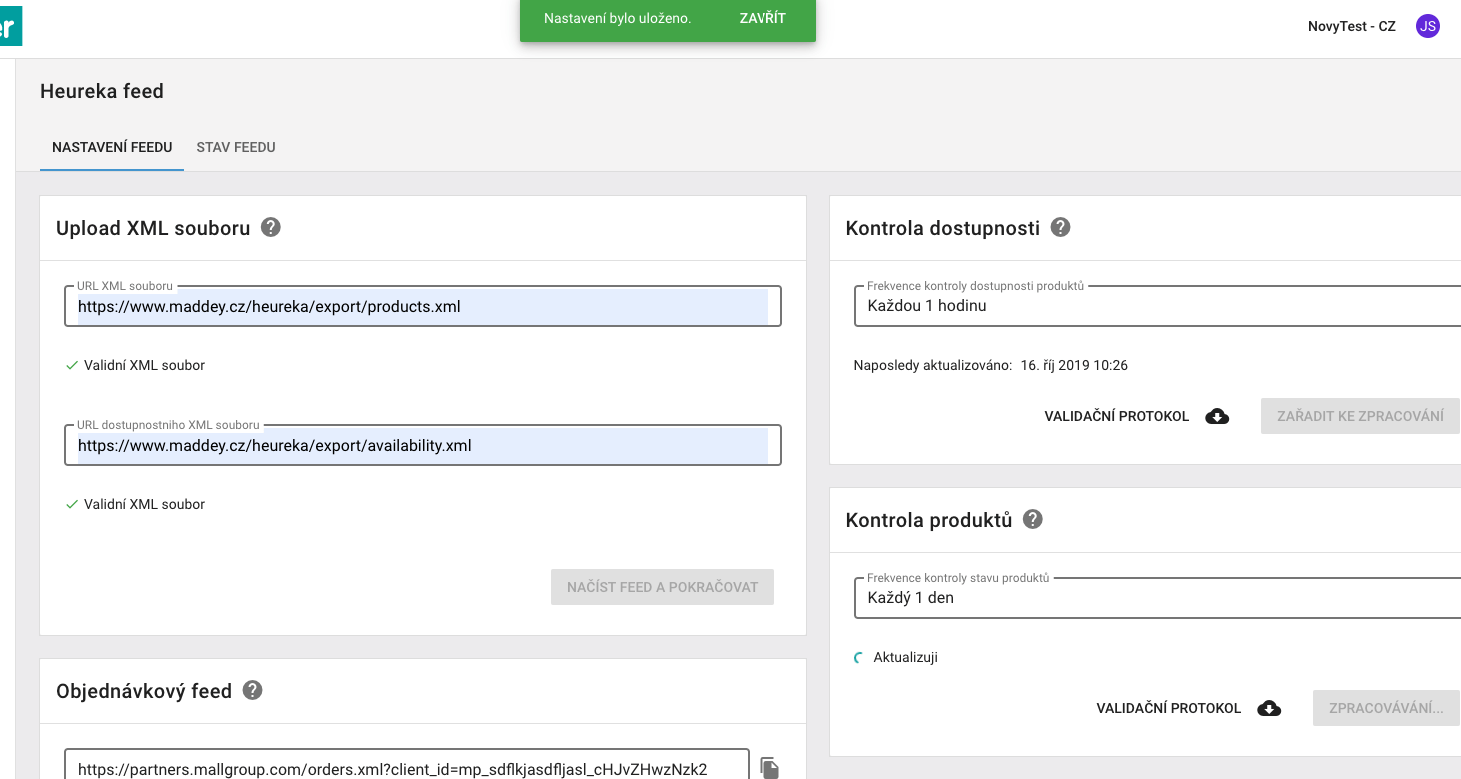
Task: Click cloud download icon under Kontrola produktů
Action: tap(1269, 708)
